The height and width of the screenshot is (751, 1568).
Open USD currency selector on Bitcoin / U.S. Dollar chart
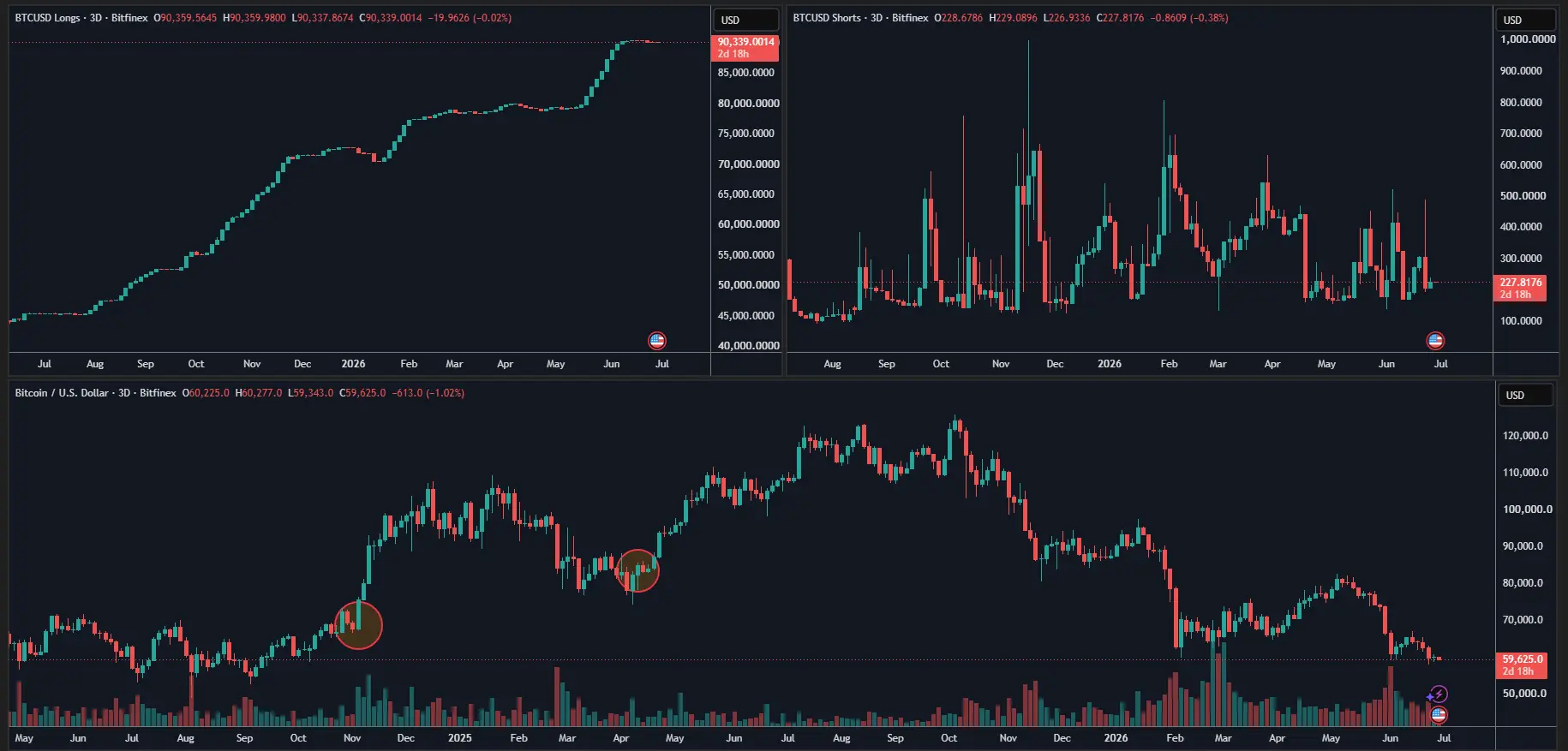pos(1525,395)
